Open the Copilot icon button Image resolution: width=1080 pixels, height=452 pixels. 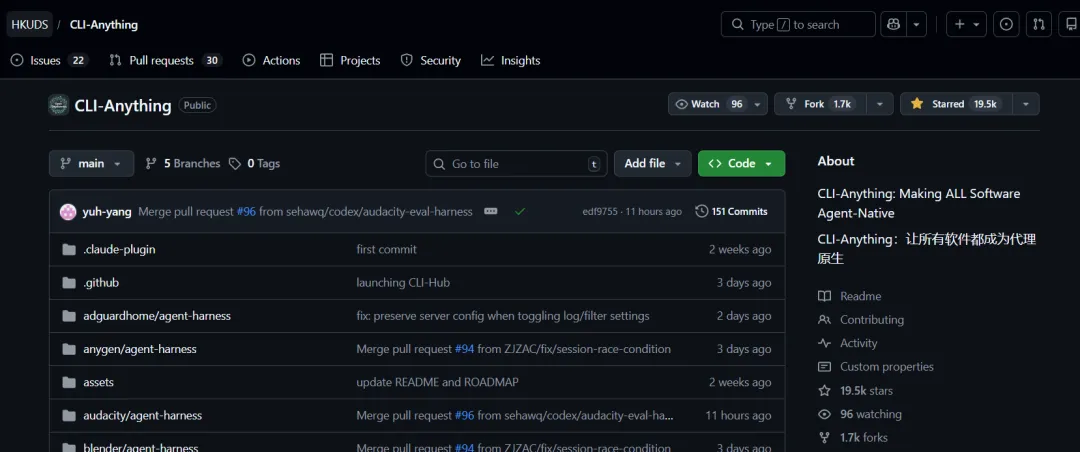tap(893, 24)
